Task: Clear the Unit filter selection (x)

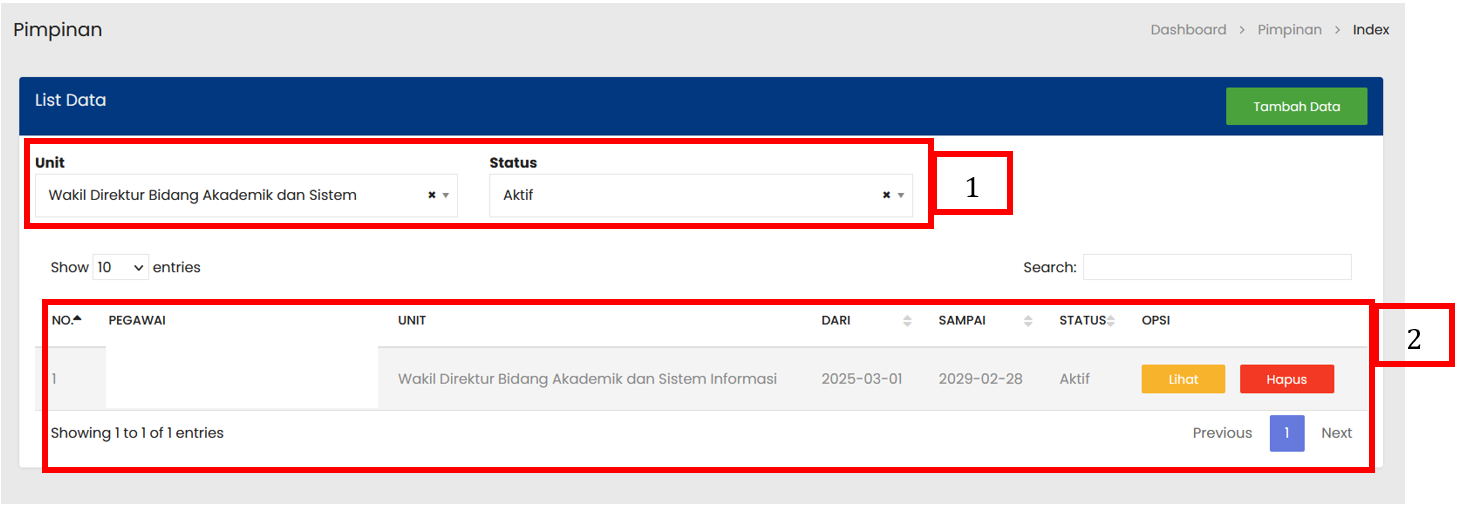Action: coord(431,195)
